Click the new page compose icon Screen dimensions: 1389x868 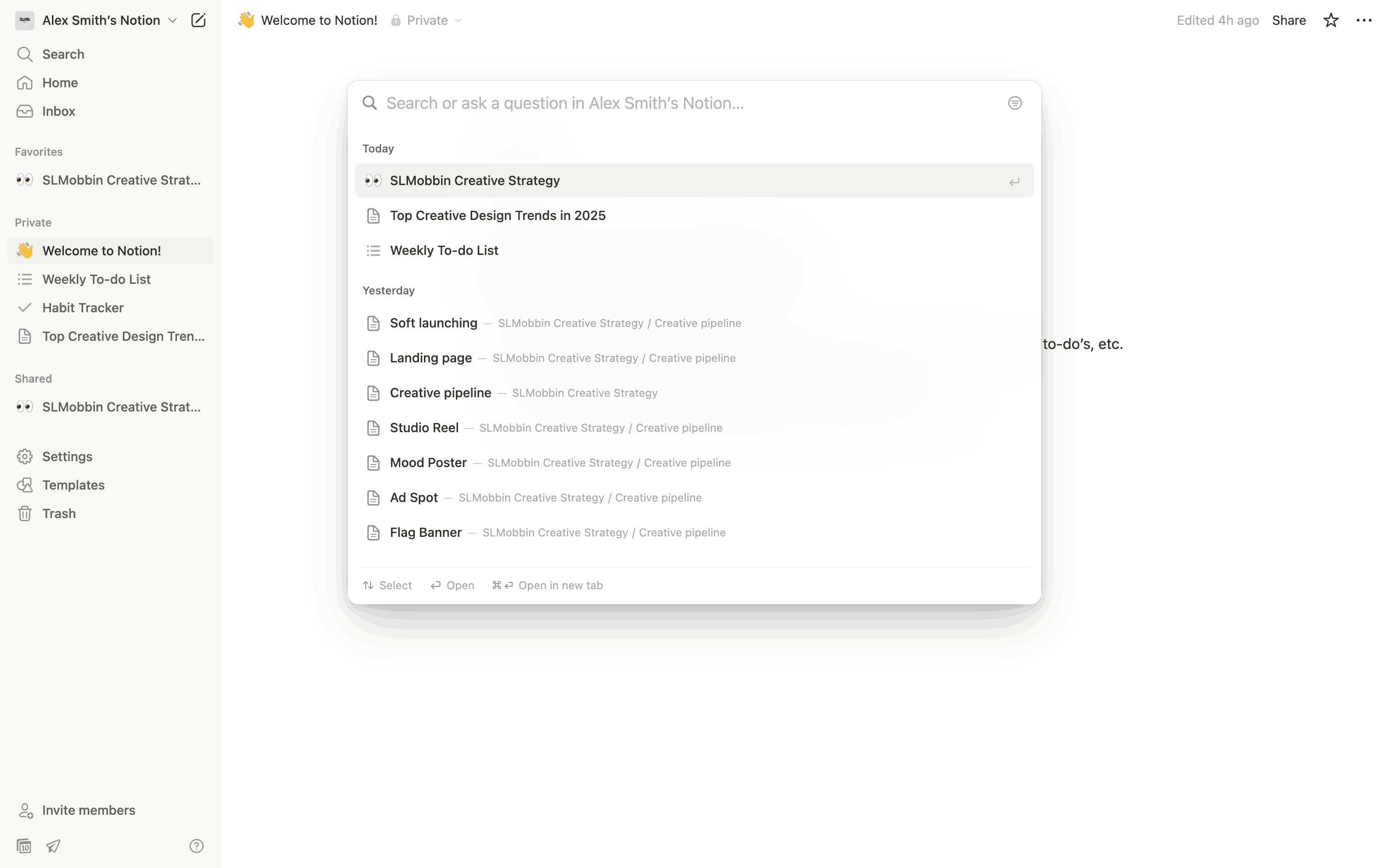(198, 21)
